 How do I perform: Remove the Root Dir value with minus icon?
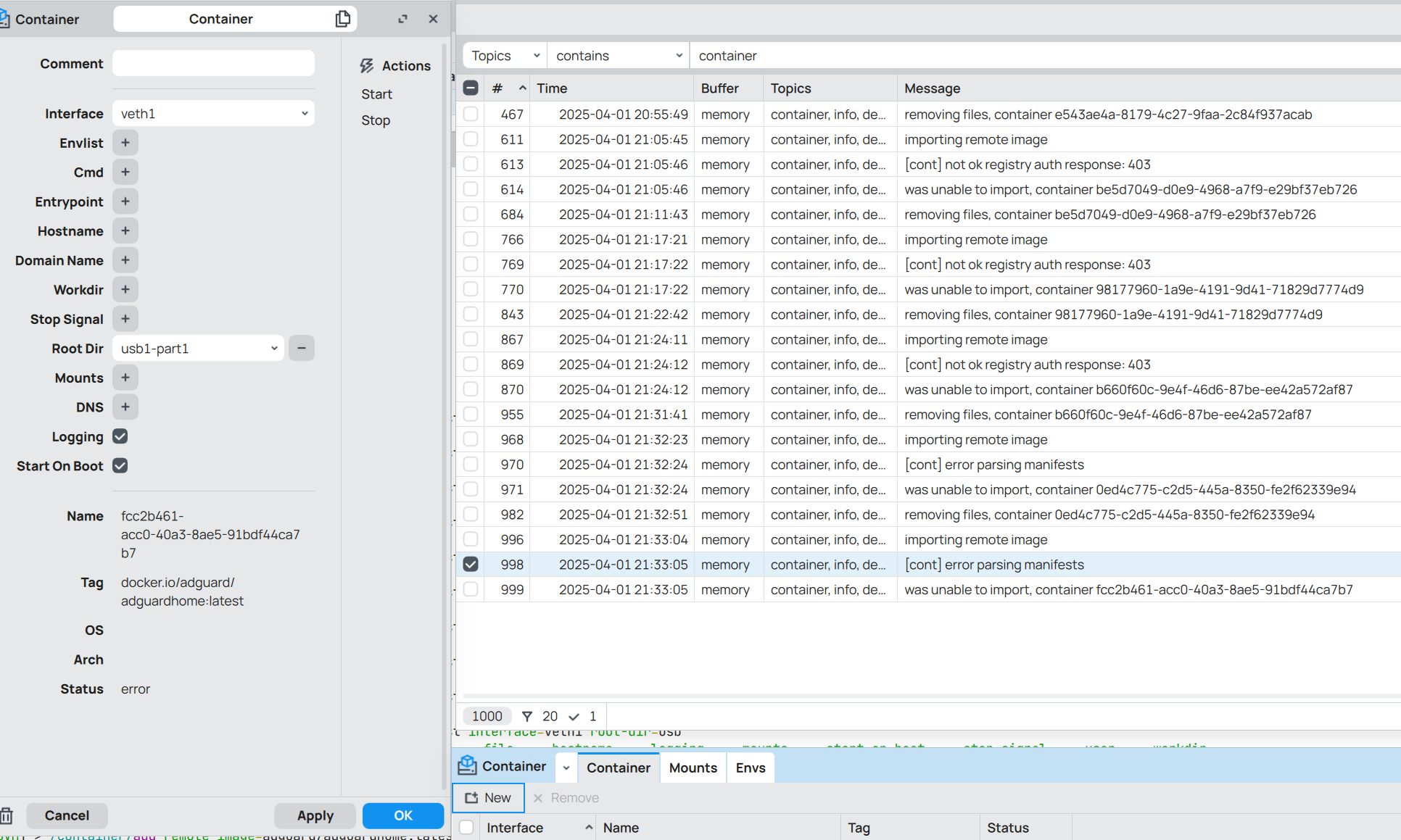pos(302,348)
